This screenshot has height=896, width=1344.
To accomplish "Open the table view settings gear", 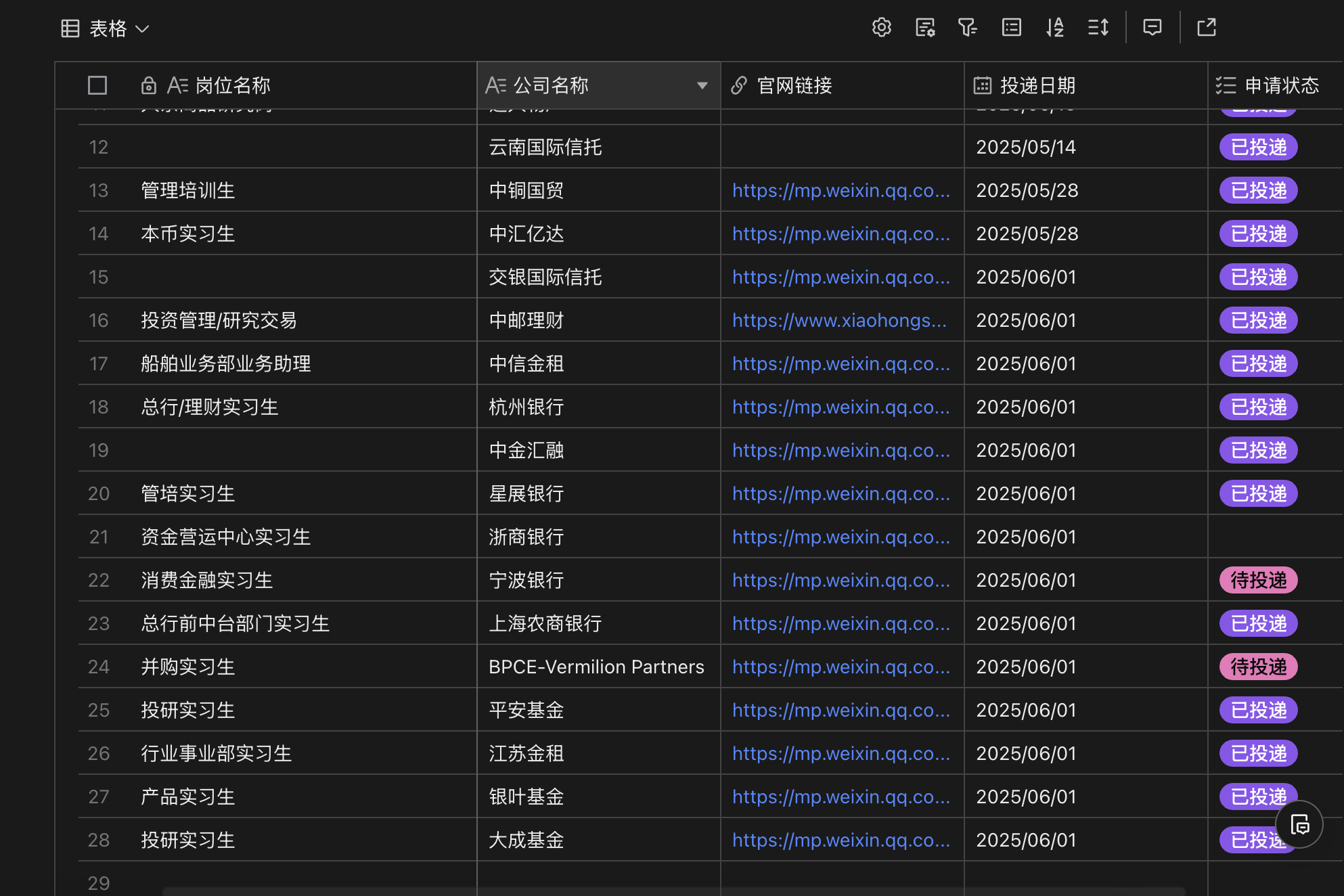I will tap(882, 28).
